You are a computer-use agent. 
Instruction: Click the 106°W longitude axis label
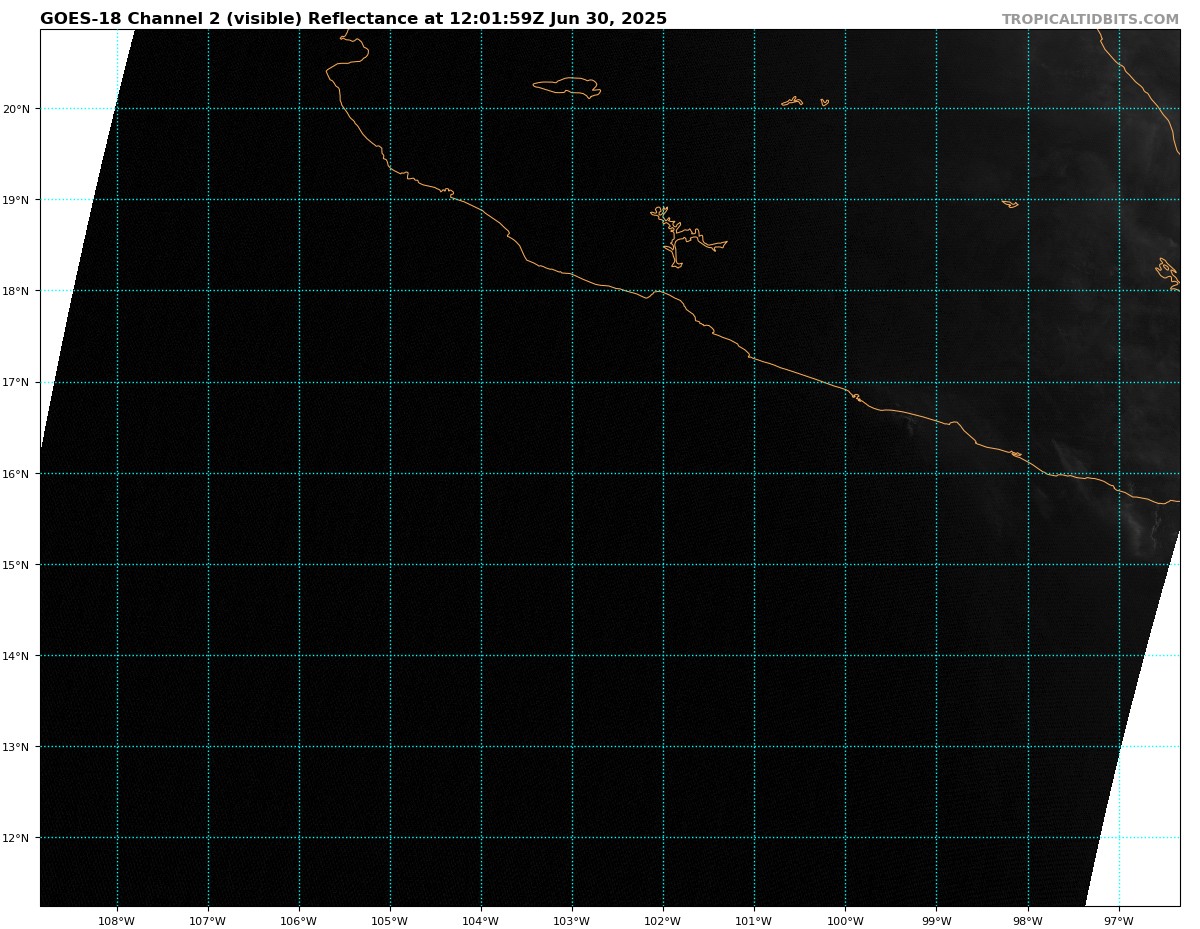[299, 921]
